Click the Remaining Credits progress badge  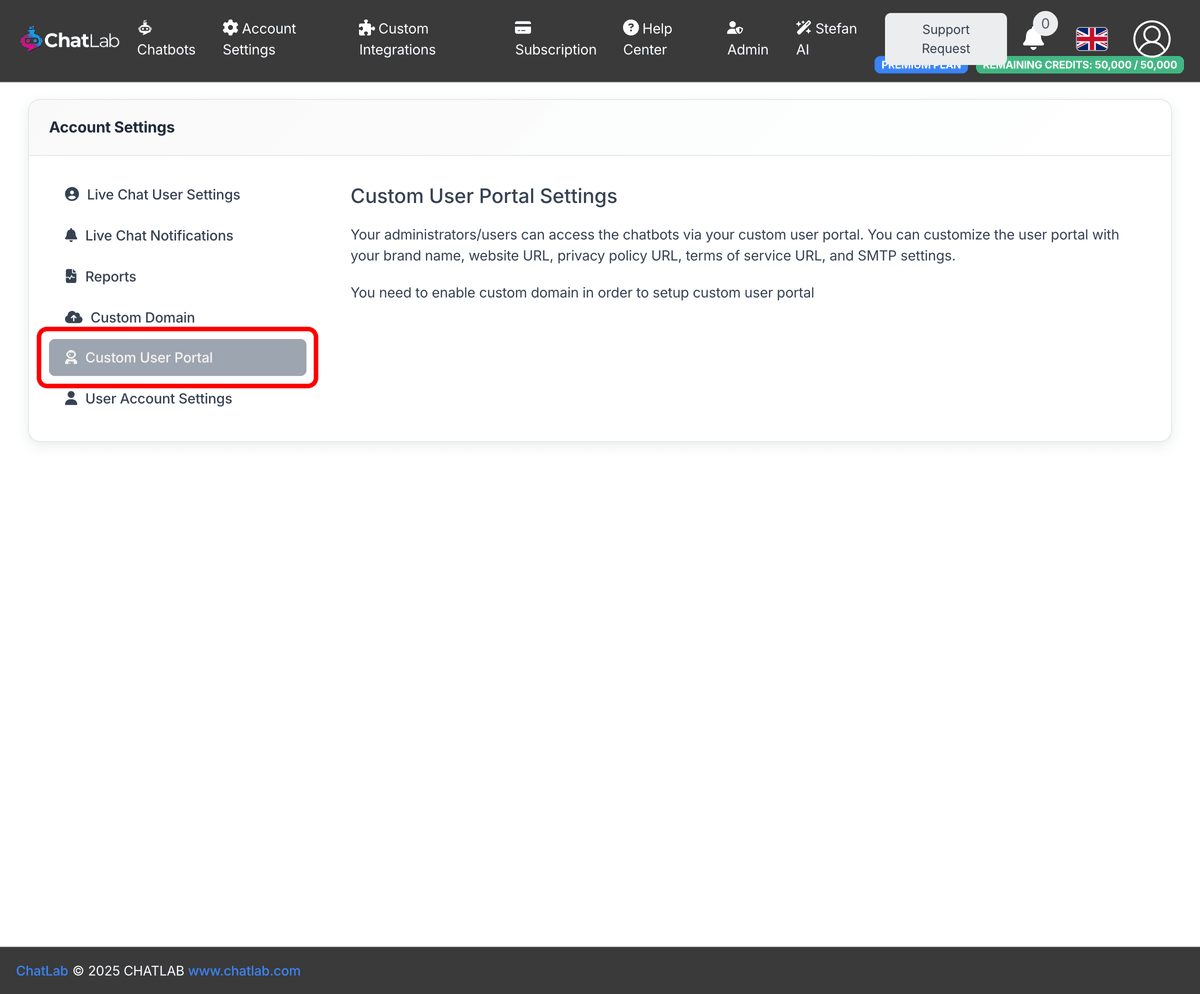[x=1080, y=64]
